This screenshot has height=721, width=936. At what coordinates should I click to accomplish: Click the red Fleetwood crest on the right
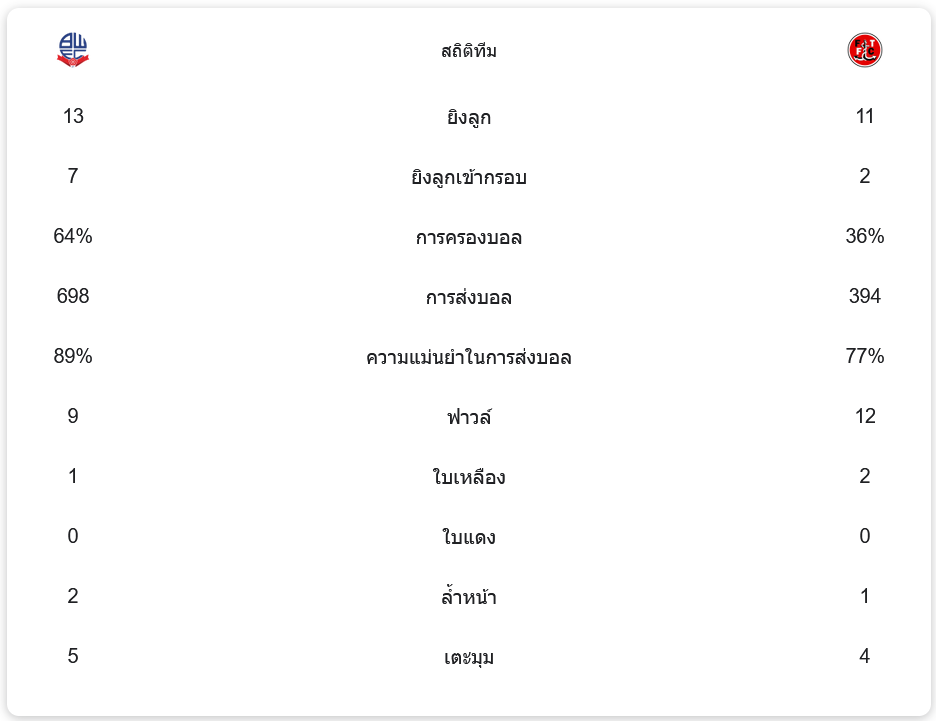tap(864, 50)
